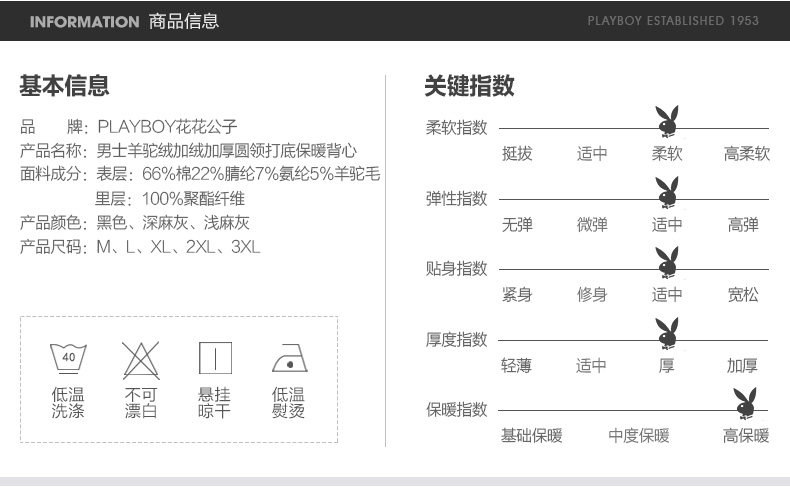The height and width of the screenshot is (496, 790).
Task: Click the rabbit marker on 弹性指数 scale
Action: 667,193
